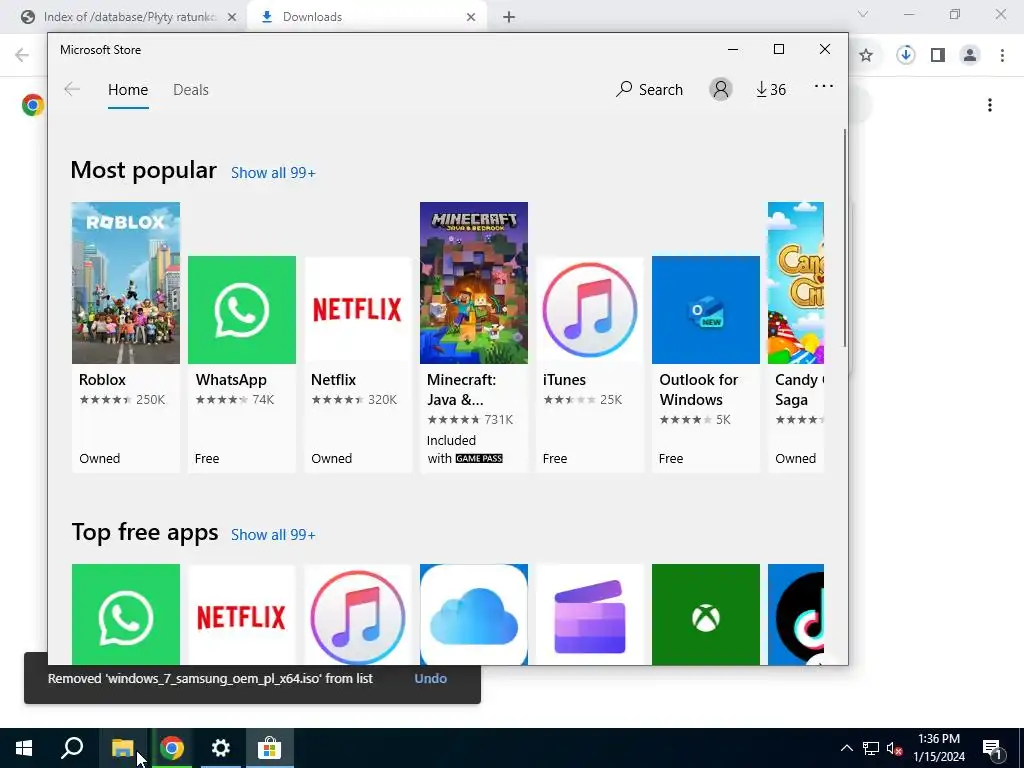Viewport: 1024px width, 768px height.
Task: Show all Most popular apps
Action: coord(273,172)
